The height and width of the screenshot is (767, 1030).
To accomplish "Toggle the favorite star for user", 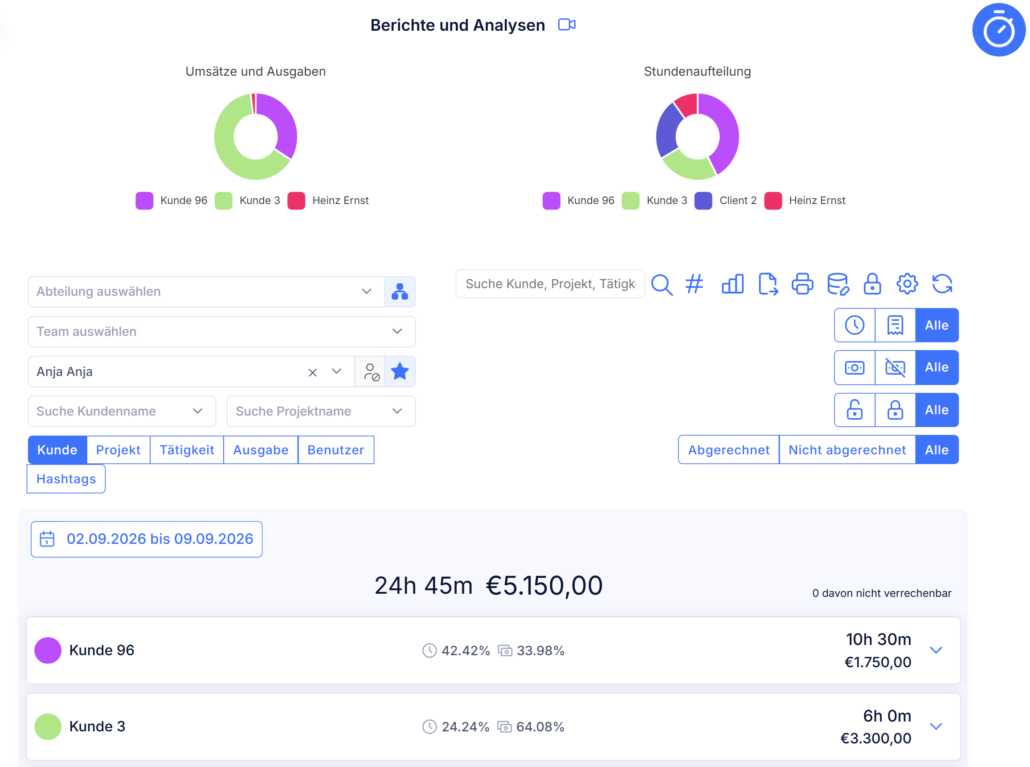I will coord(400,372).
